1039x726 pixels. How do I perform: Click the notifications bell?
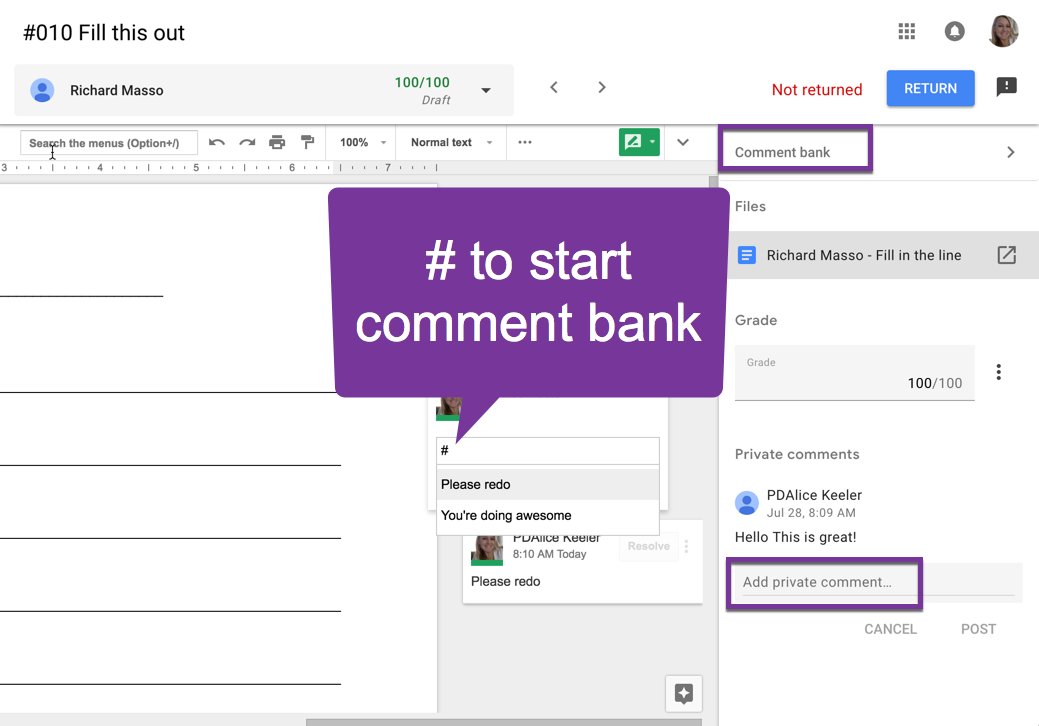[x=954, y=31]
